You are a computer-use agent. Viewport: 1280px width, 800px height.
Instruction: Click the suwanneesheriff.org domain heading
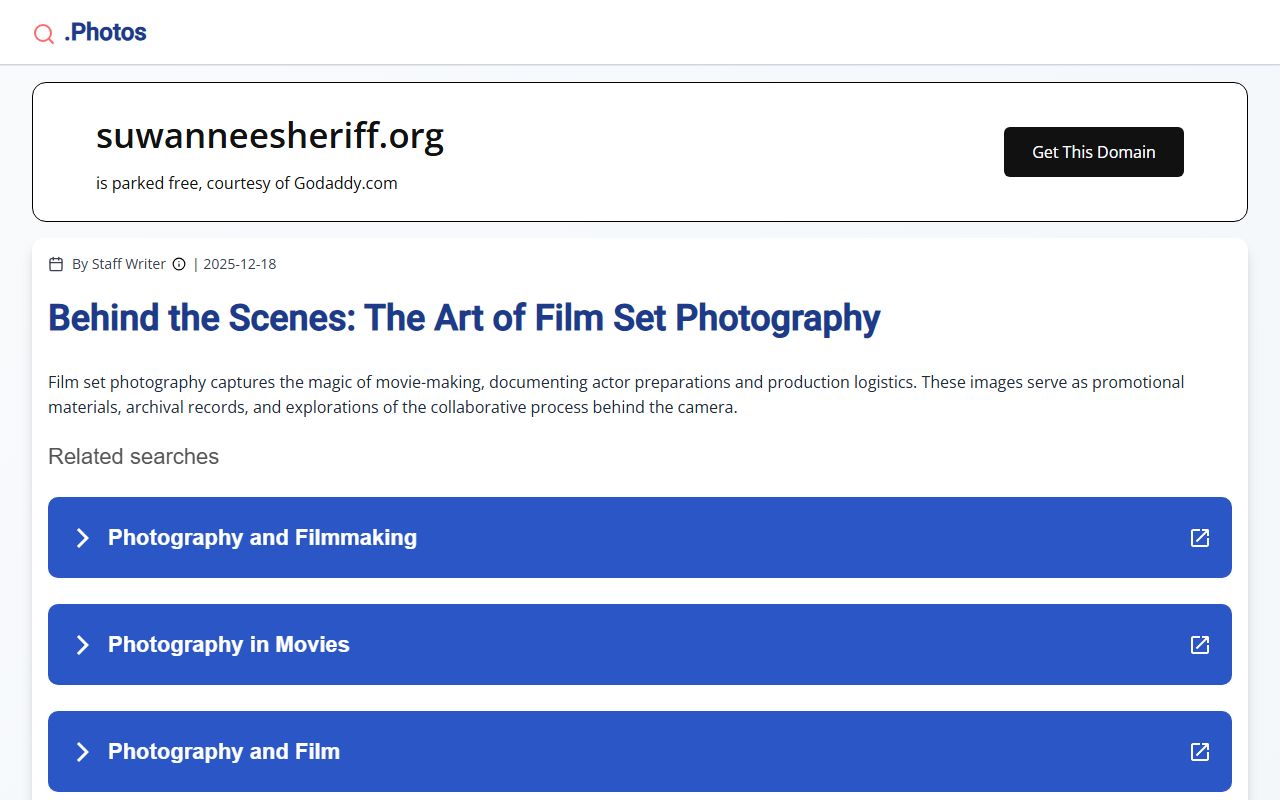coord(270,135)
